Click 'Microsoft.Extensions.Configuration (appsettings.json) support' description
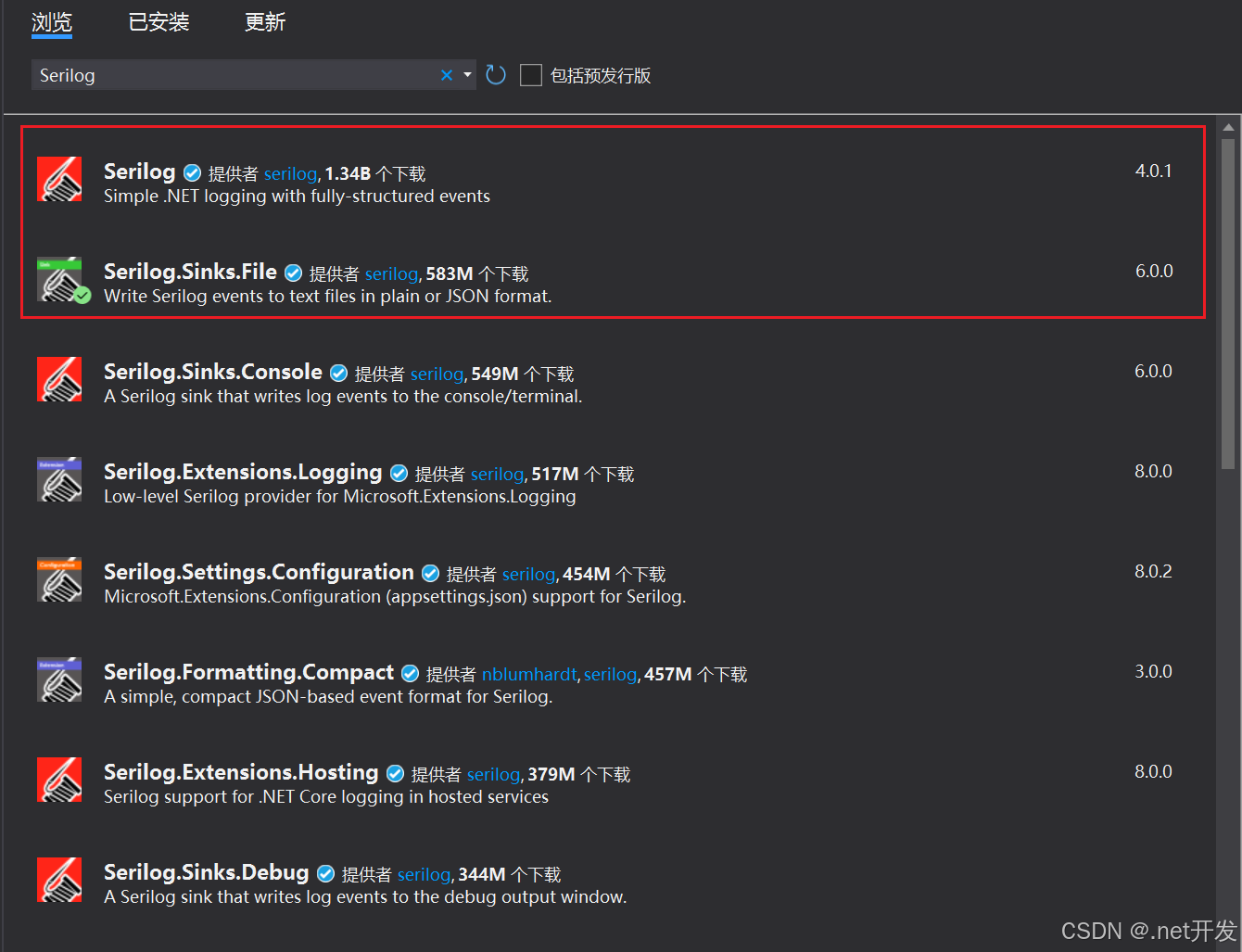This screenshot has height=952, width=1242. (395, 597)
